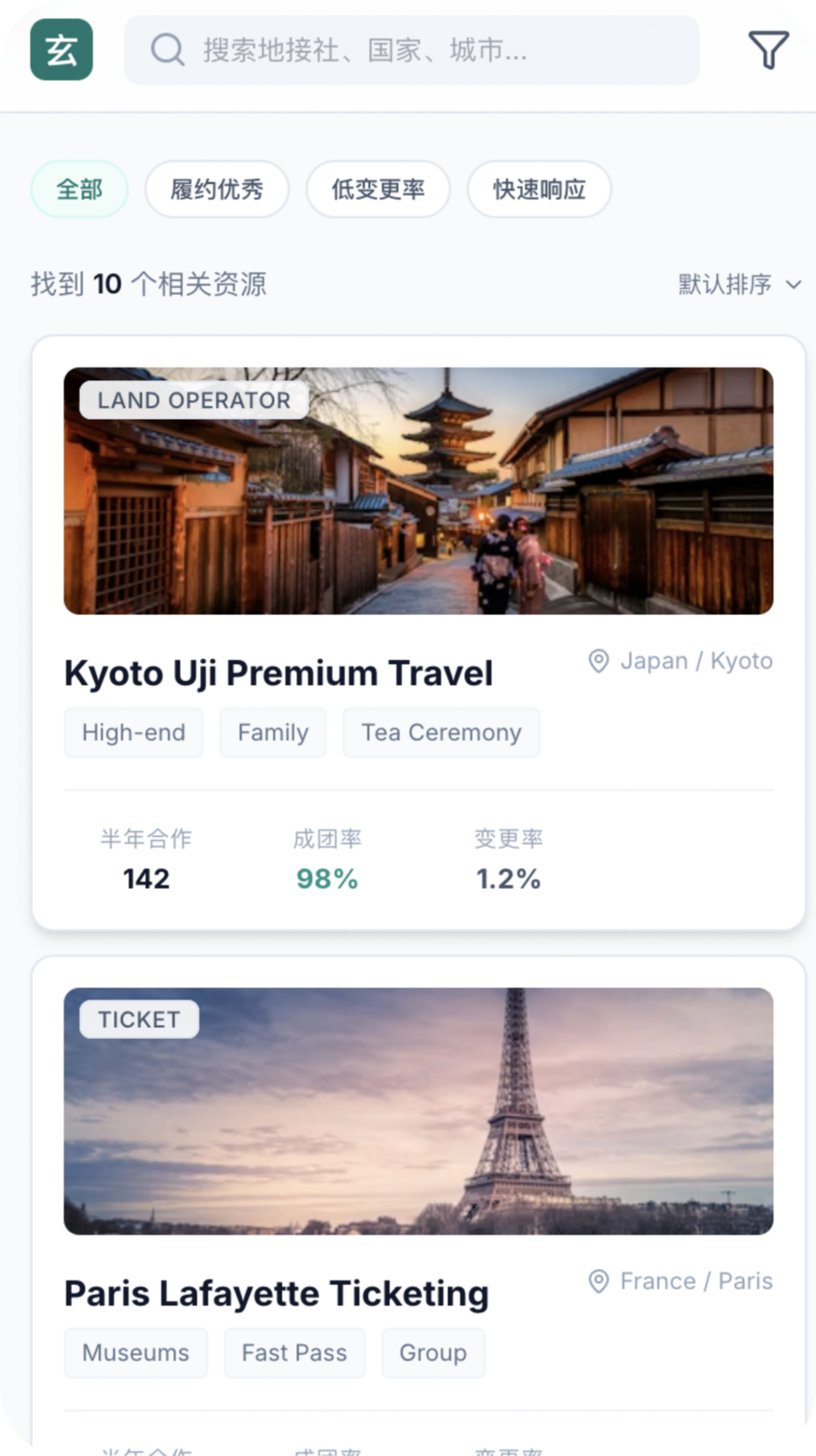This screenshot has width=816, height=1456.
Task: Click the Tea Ceremony tag
Action: click(x=441, y=733)
